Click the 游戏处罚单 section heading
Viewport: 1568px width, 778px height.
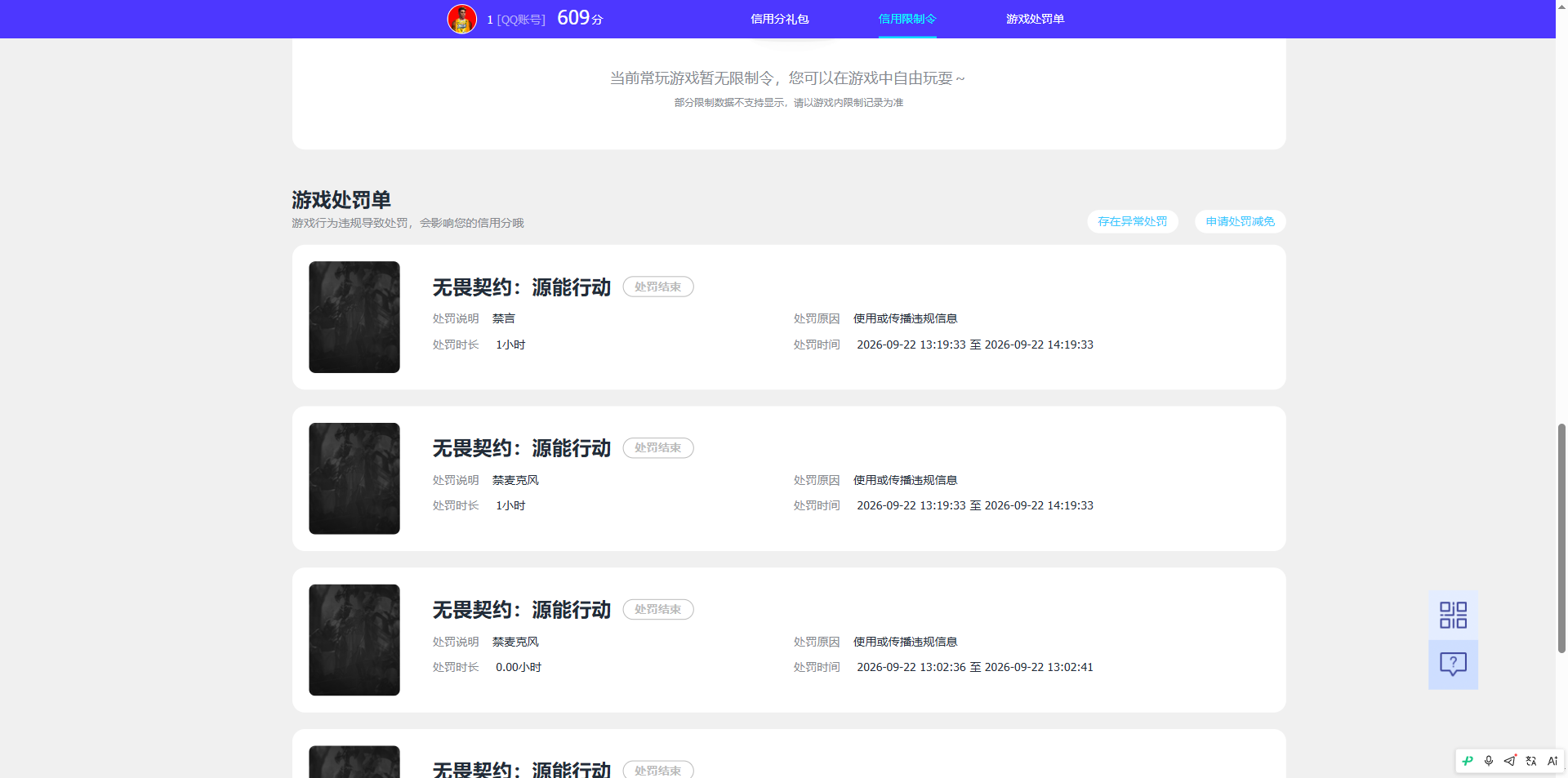tap(341, 200)
